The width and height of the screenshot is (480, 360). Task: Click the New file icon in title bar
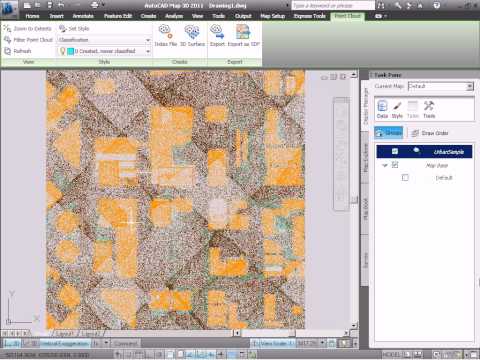pyautogui.click(x=28, y=5)
